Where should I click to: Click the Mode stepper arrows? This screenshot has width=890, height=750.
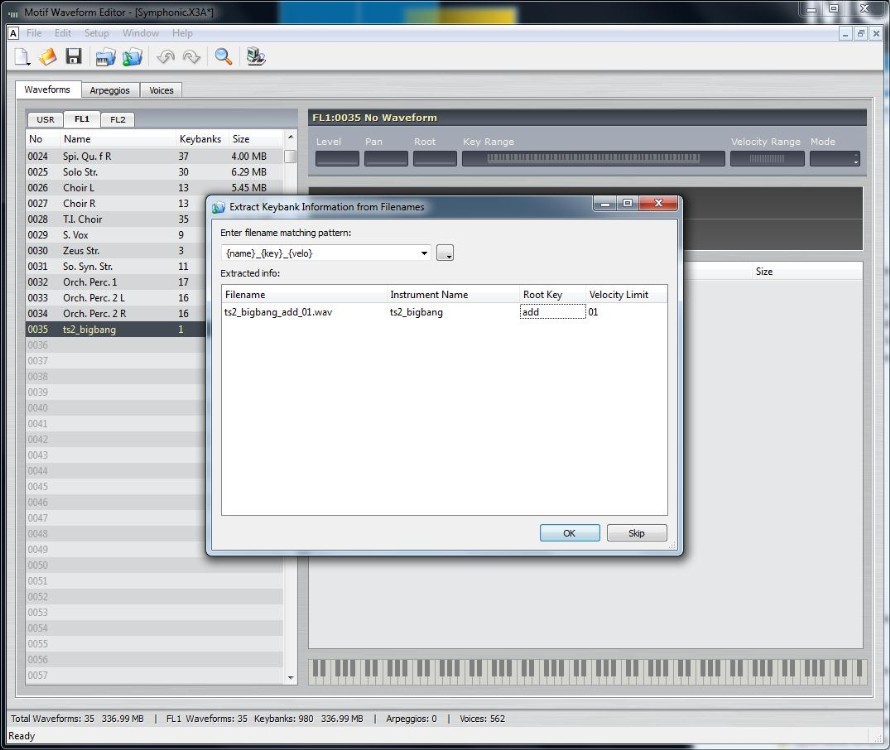tap(856, 159)
